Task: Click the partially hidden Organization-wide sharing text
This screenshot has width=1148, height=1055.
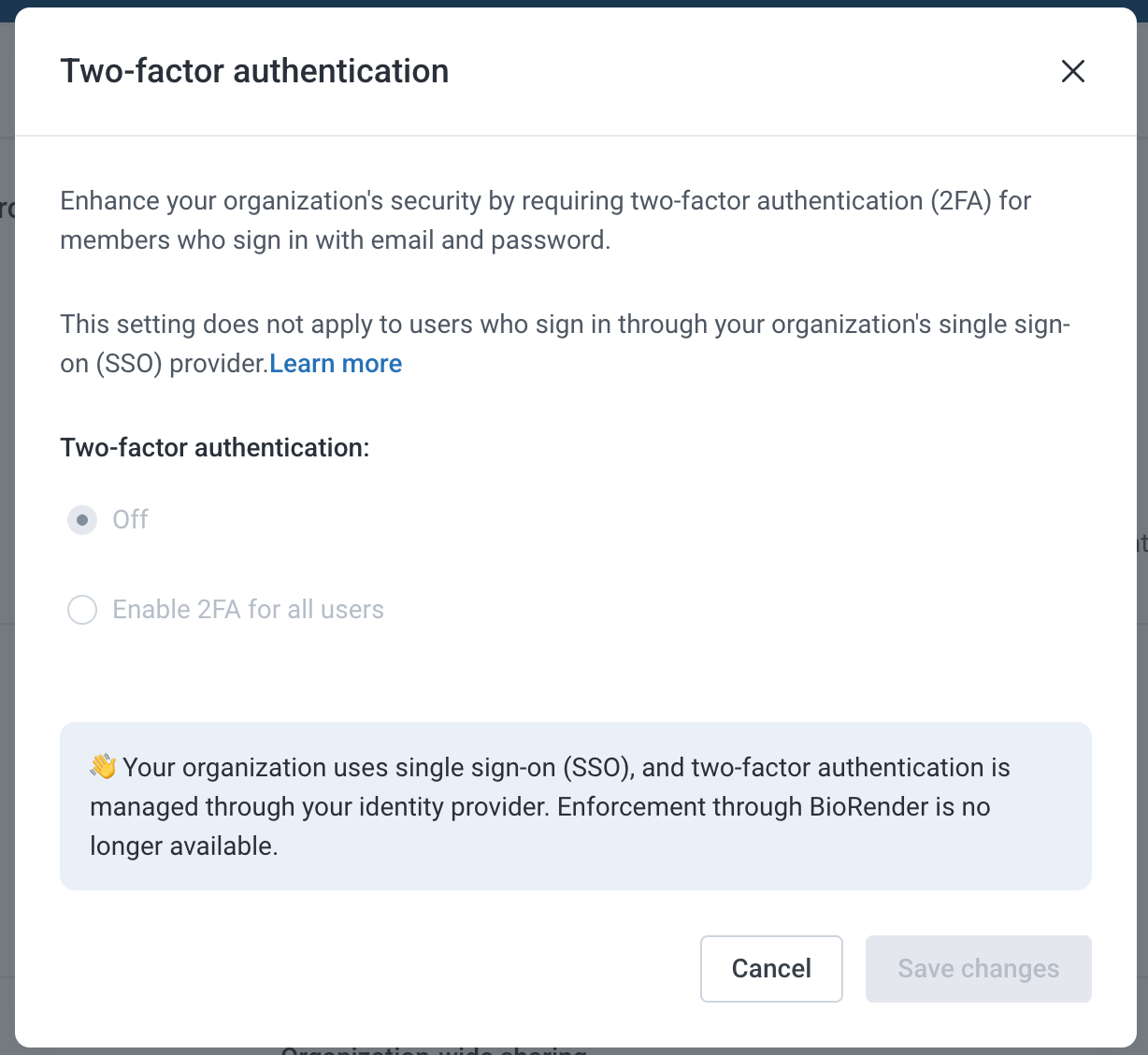Action: pos(434,1051)
